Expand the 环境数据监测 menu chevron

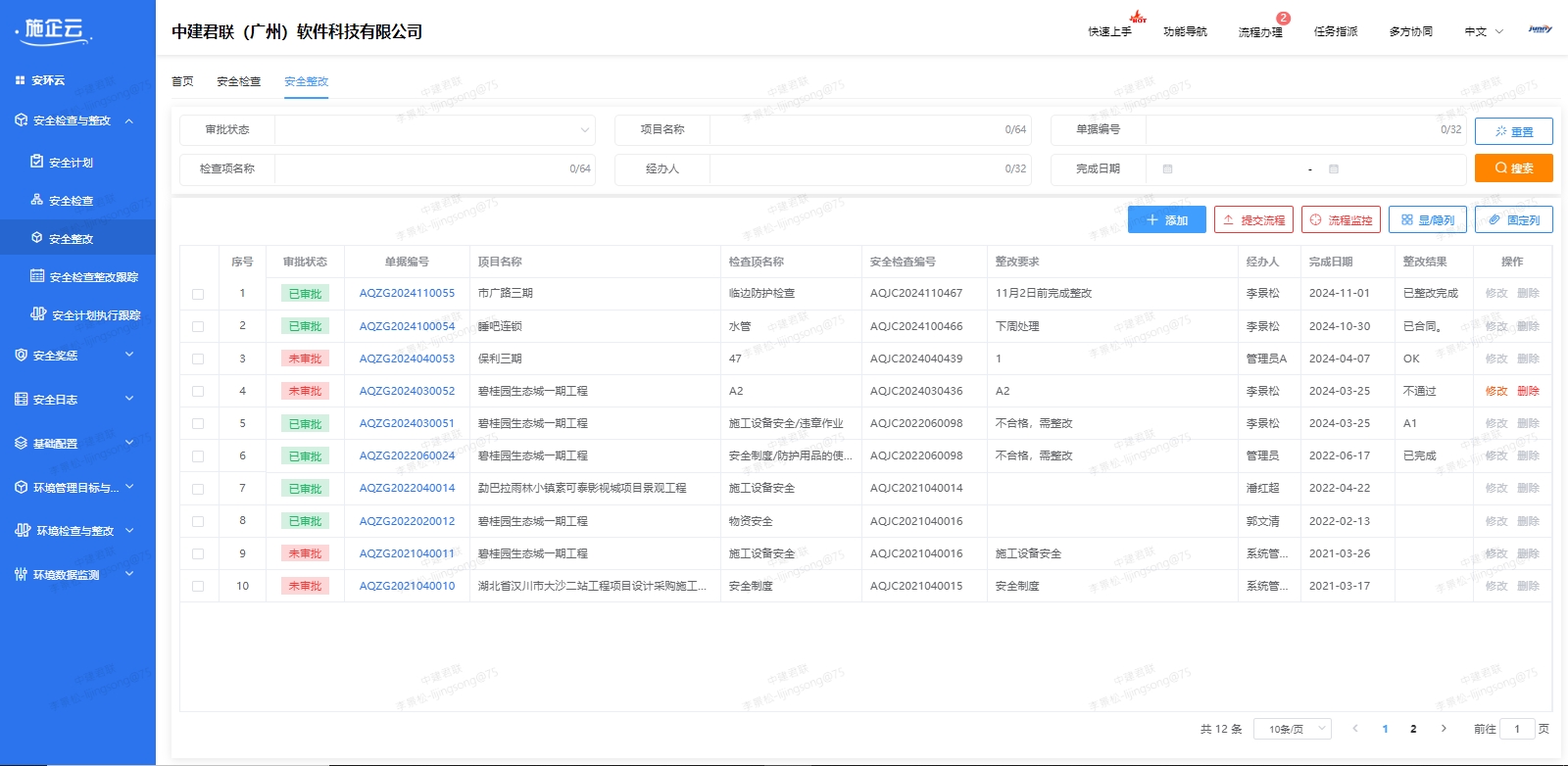click(129, 574)
